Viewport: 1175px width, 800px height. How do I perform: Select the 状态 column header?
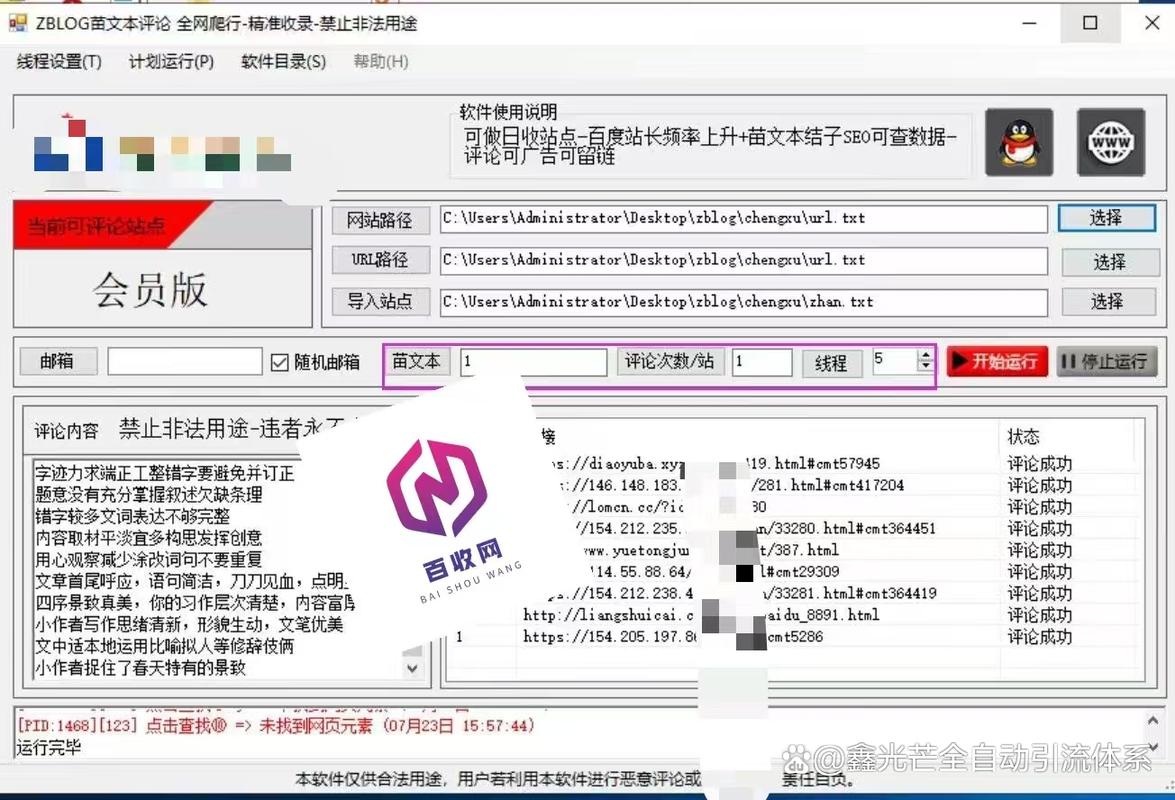[1024, 437]
